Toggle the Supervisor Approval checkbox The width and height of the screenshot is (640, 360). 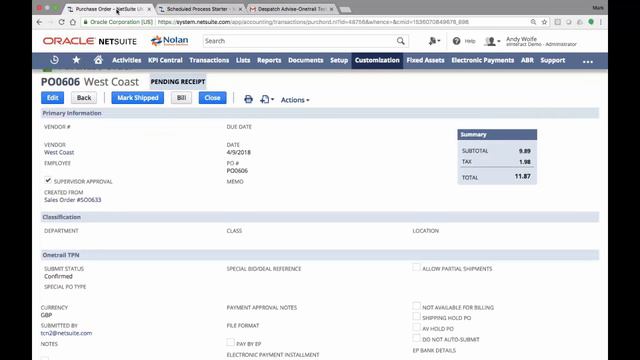tap(48, 180)
